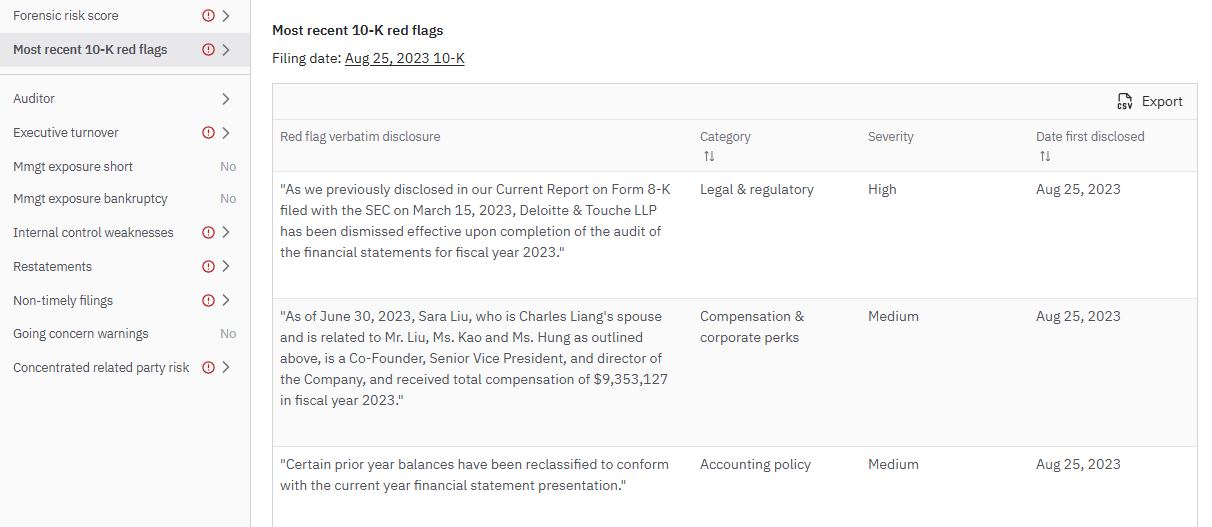1212x527 pixels.
Task: Expand the Restatements chevron
Action: point(226,267)
